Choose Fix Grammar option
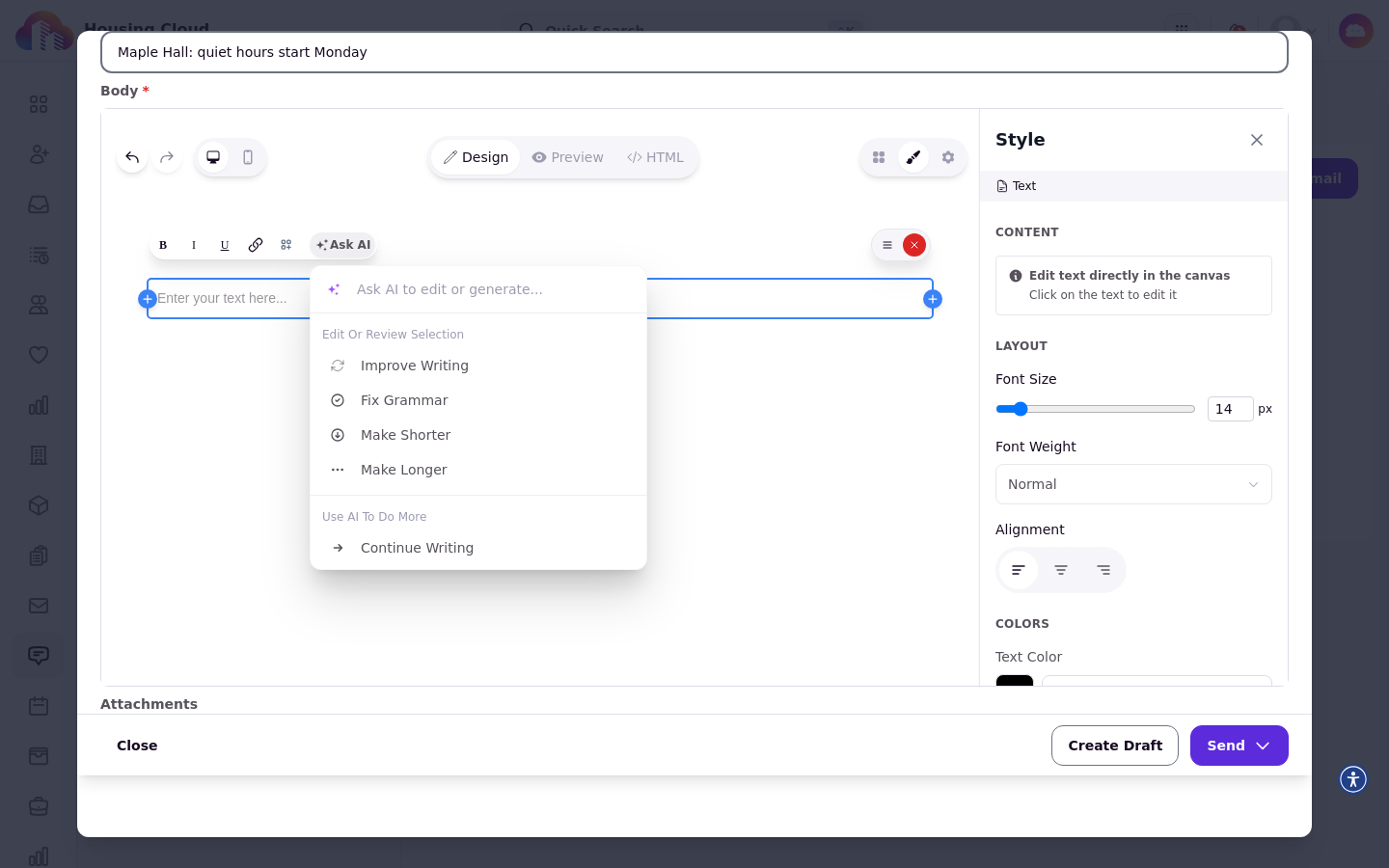Screen dimensions: 1389x868 [478, 400]
